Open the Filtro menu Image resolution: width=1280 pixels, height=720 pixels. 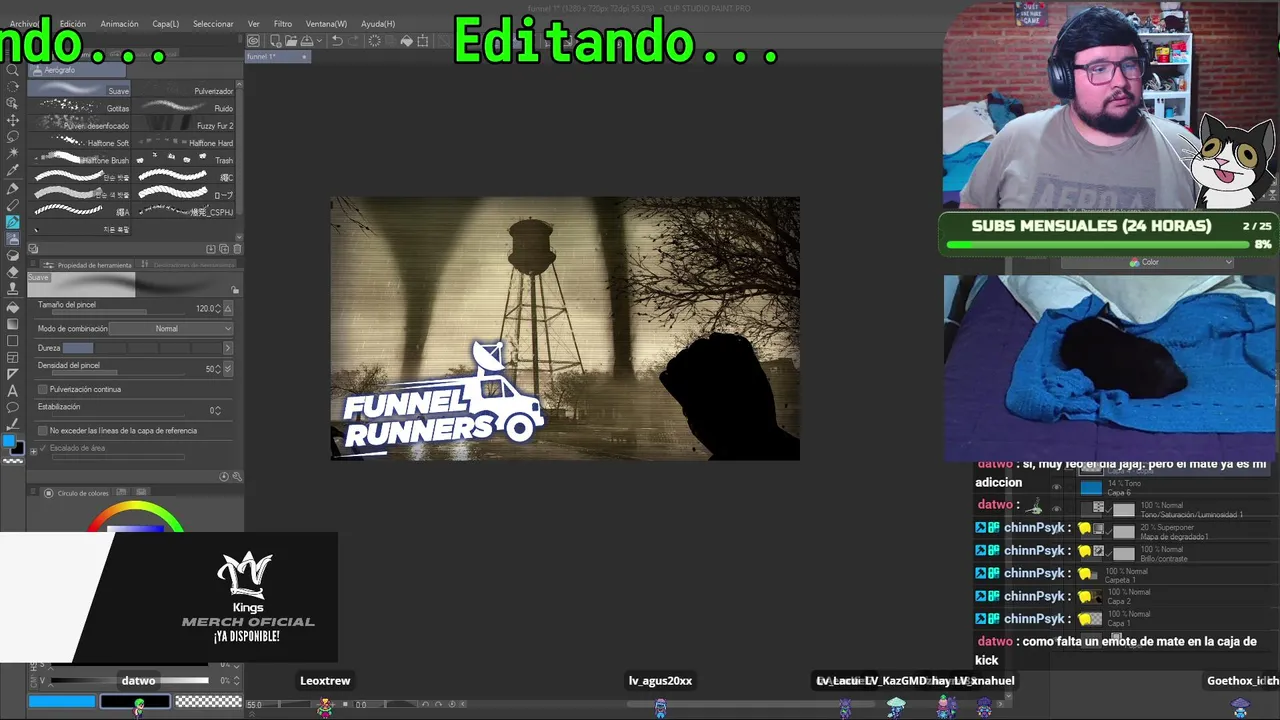point(283,24)
